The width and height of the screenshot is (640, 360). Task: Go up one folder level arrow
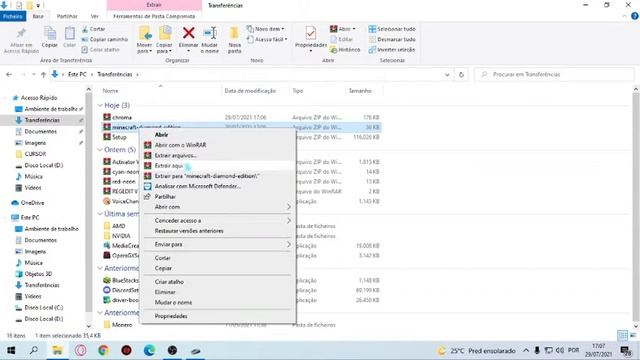click(x=43, y=75)
